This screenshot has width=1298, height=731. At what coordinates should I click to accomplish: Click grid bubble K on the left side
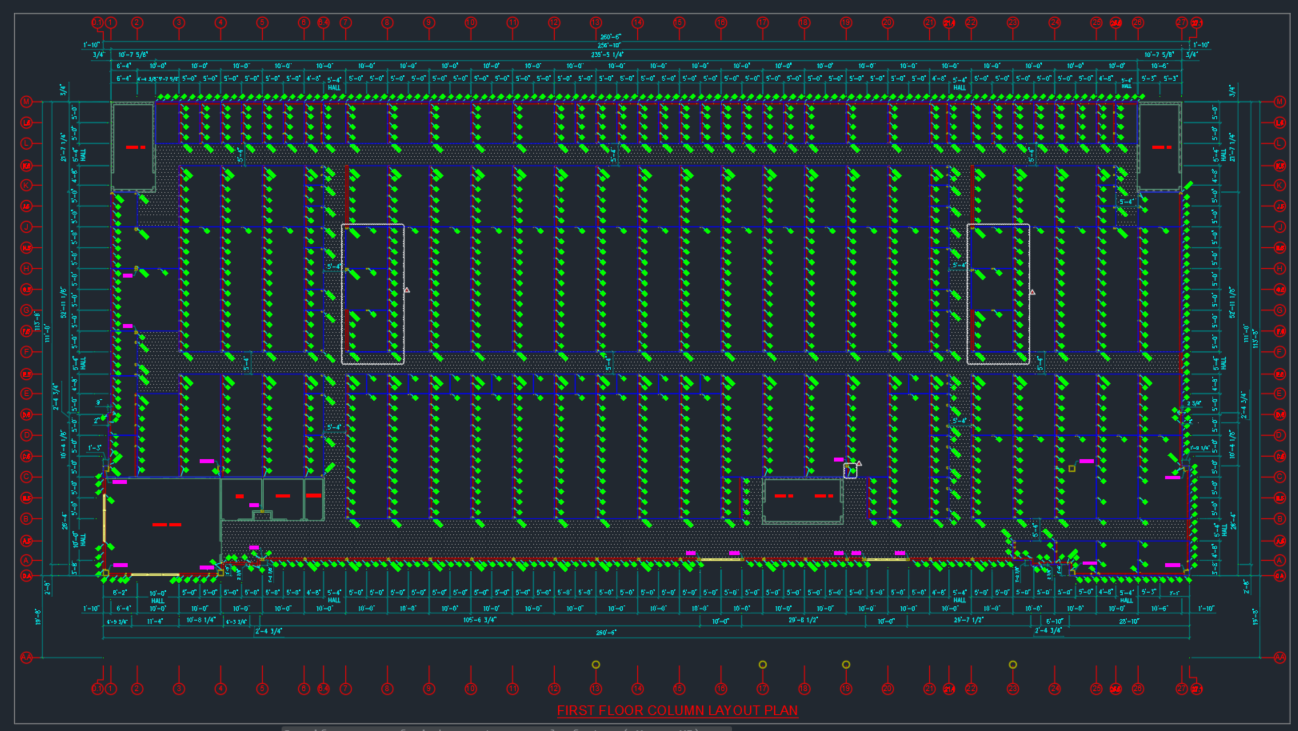(x=27, y=185)
